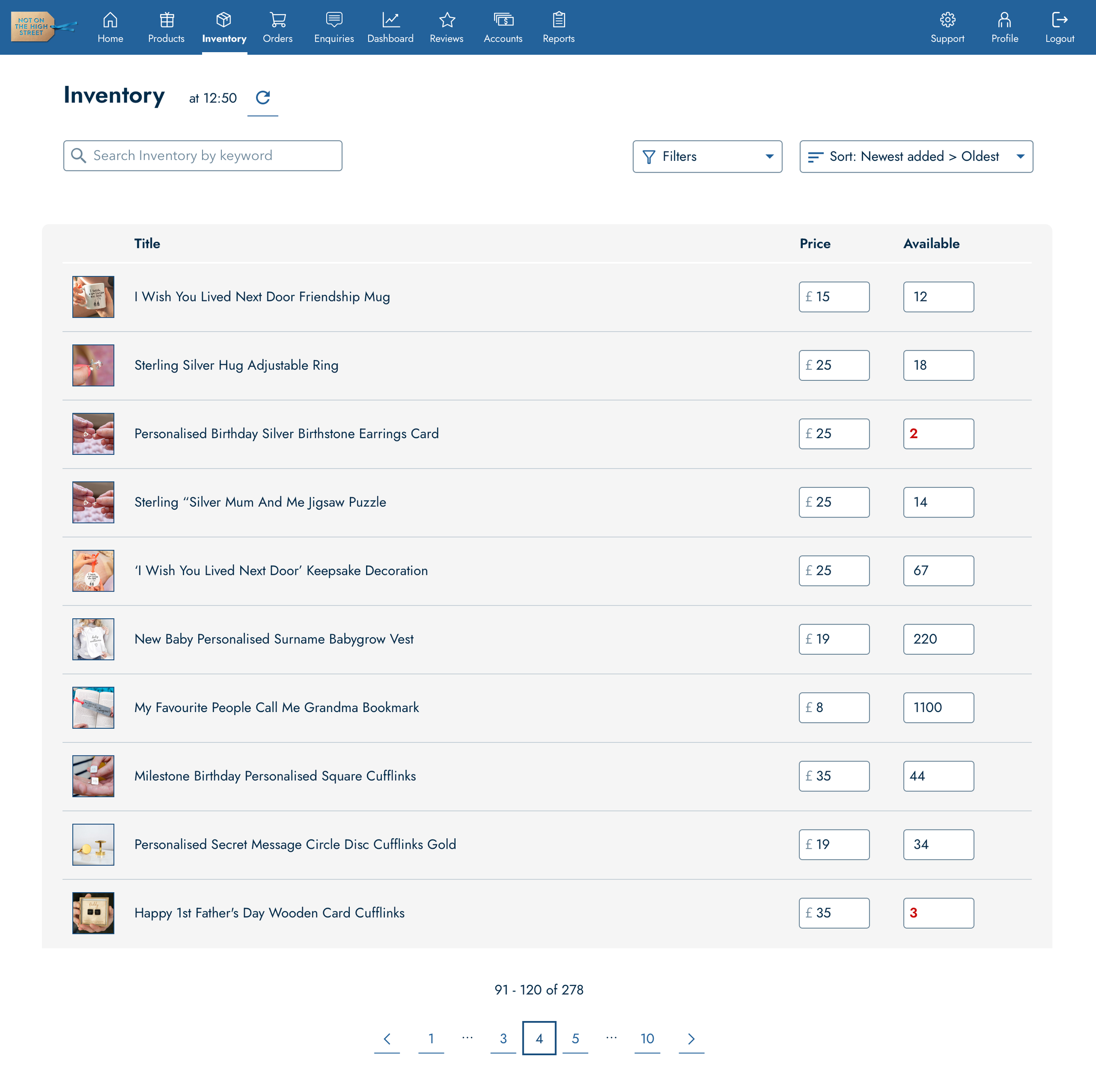Open Support gear icon
Screen dimensions: 1096x1092
947,21
